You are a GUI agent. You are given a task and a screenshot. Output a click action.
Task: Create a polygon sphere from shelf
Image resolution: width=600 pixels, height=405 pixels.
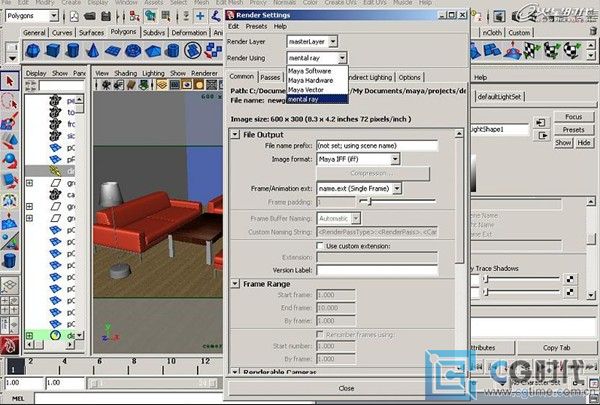[33, 51]
